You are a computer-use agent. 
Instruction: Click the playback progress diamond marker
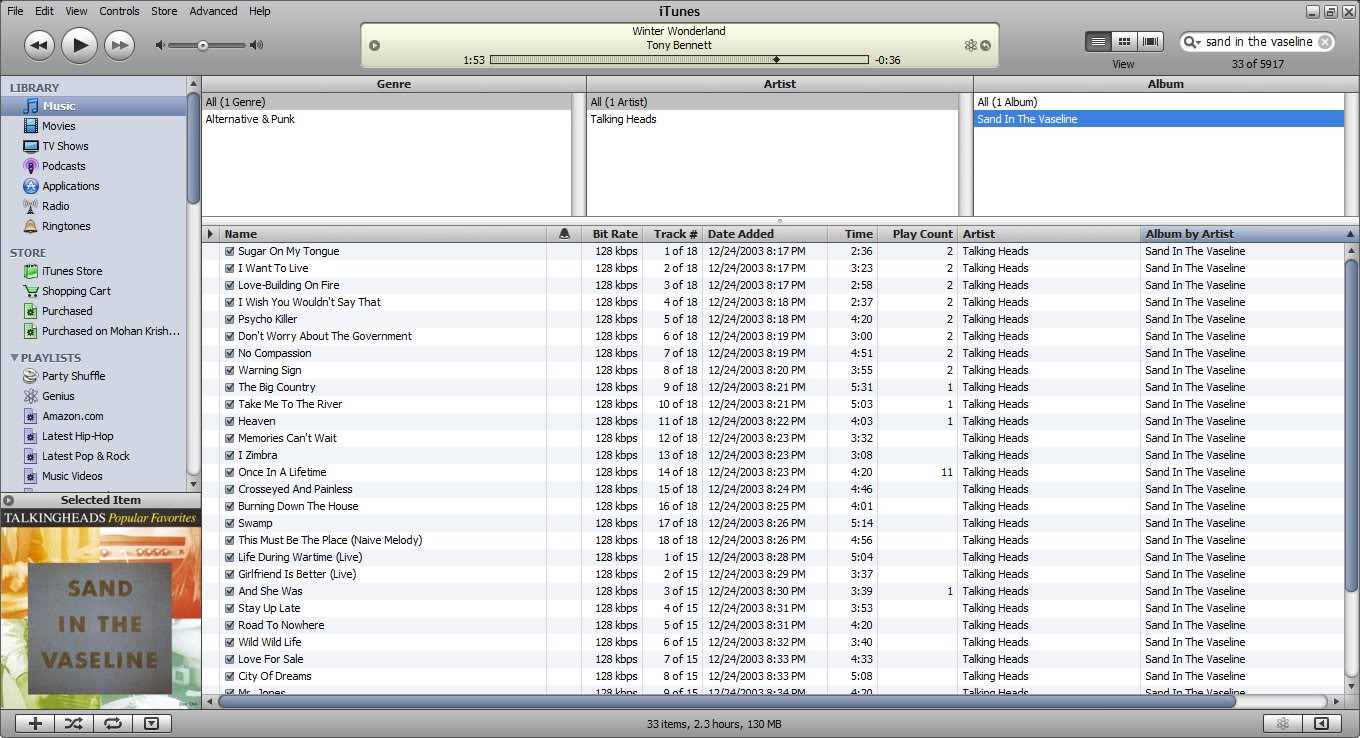(x=776, y=60)
